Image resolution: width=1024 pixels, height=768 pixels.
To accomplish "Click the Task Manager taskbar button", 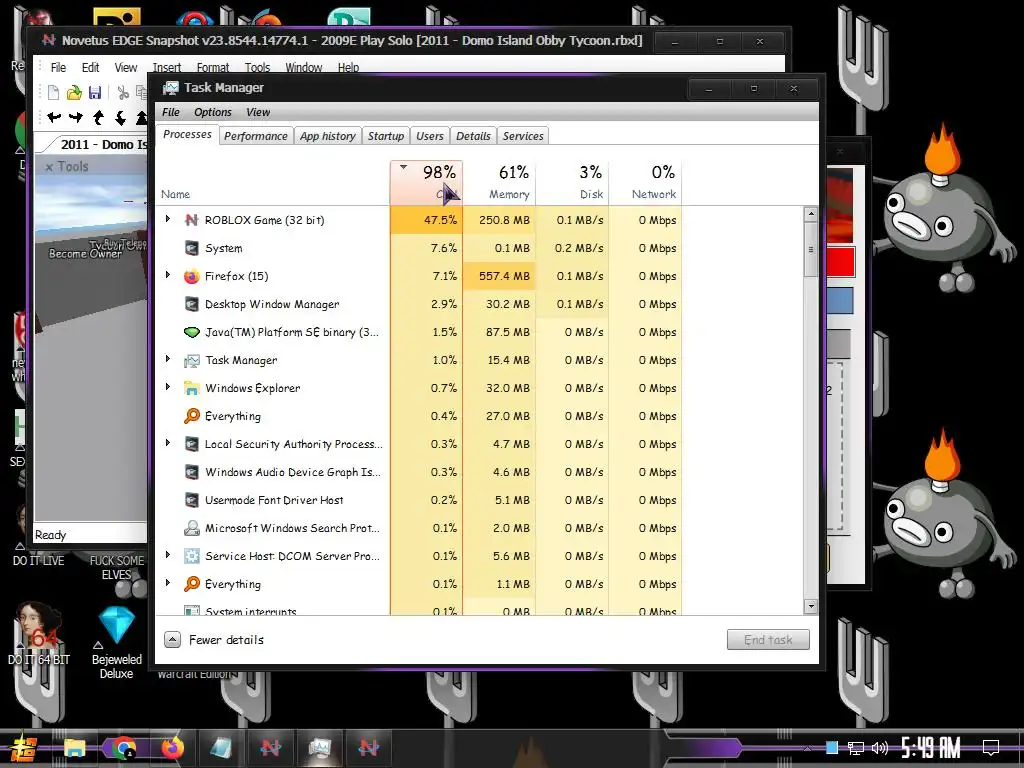I will click(x=319, y=748).
